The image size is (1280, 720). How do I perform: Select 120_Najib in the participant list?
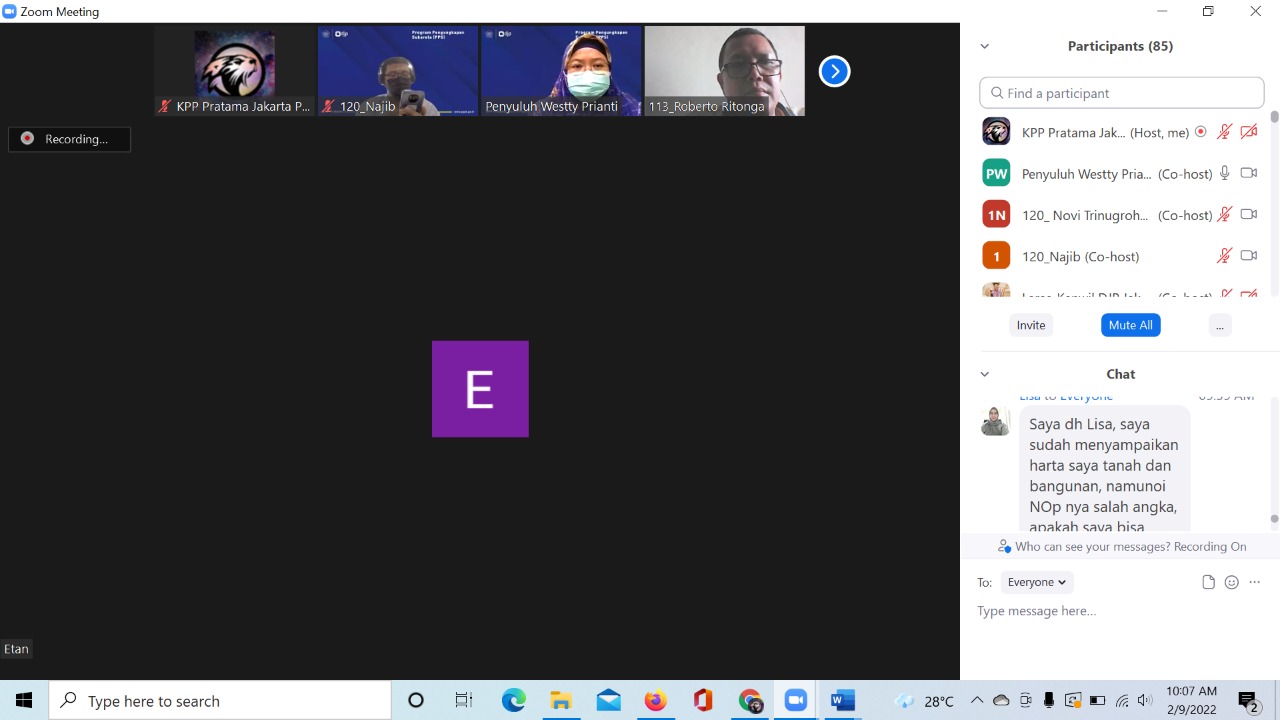tap(1080, 256)
